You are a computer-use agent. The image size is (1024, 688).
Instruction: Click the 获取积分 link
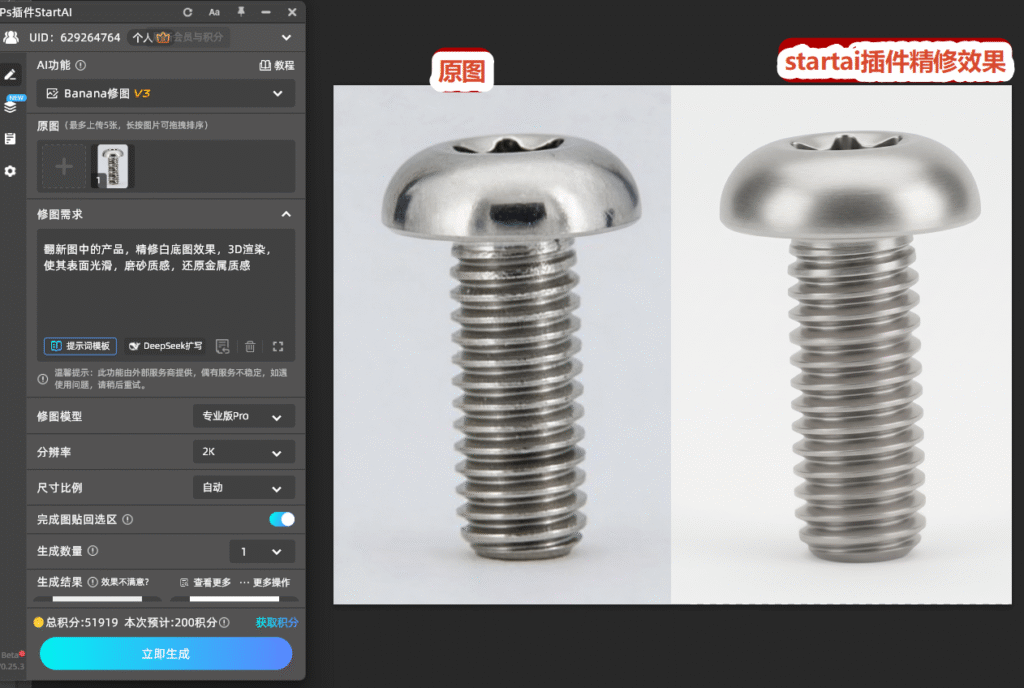click(x=277, y=623)
